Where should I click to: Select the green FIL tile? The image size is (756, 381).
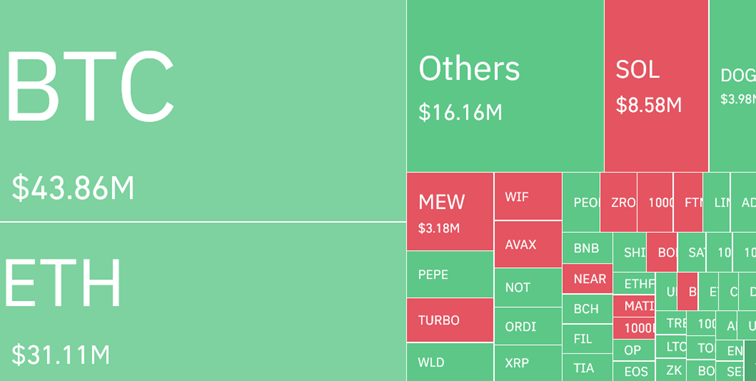587,339
